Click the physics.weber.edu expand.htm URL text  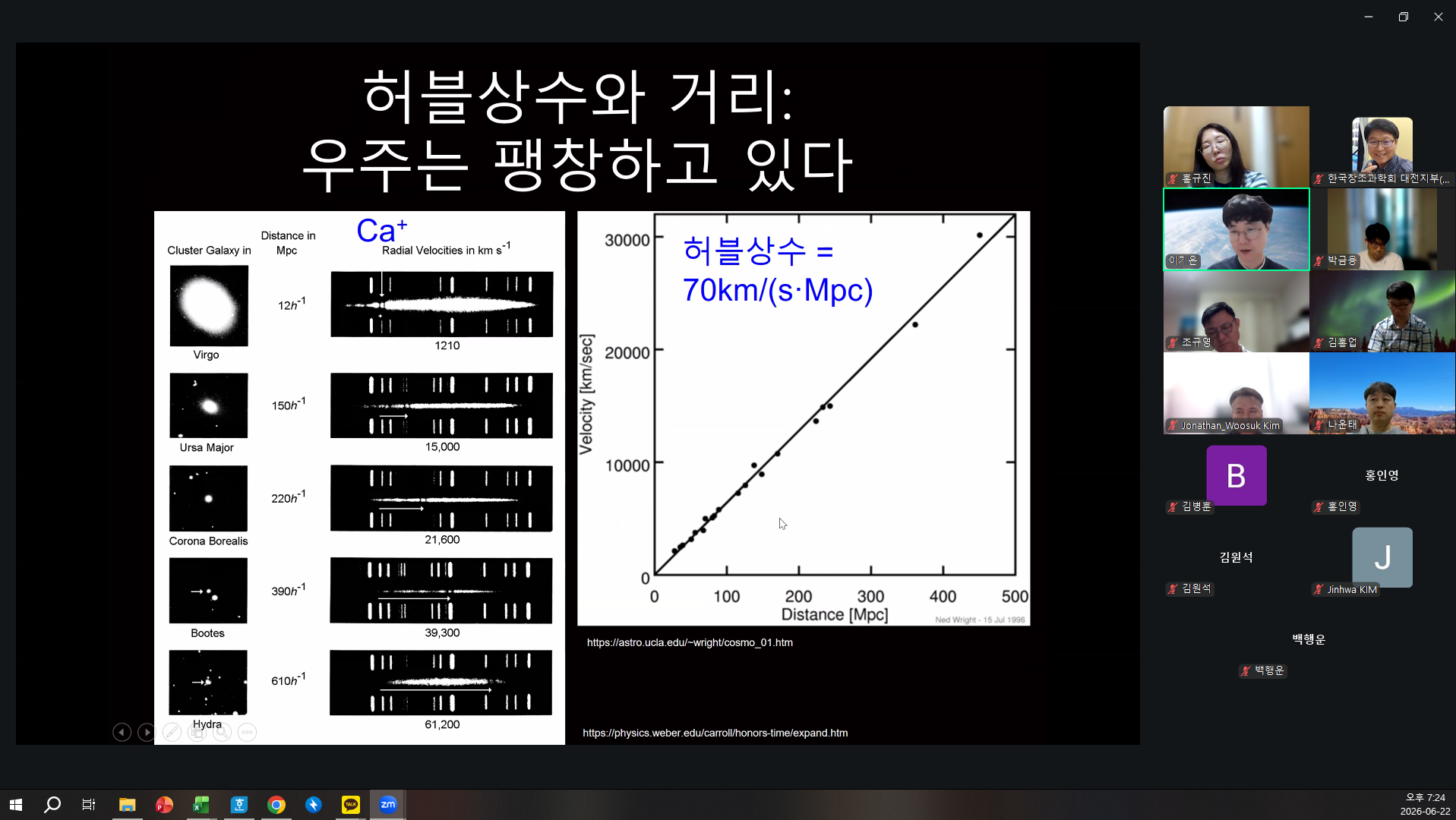(x=715, y=733)
